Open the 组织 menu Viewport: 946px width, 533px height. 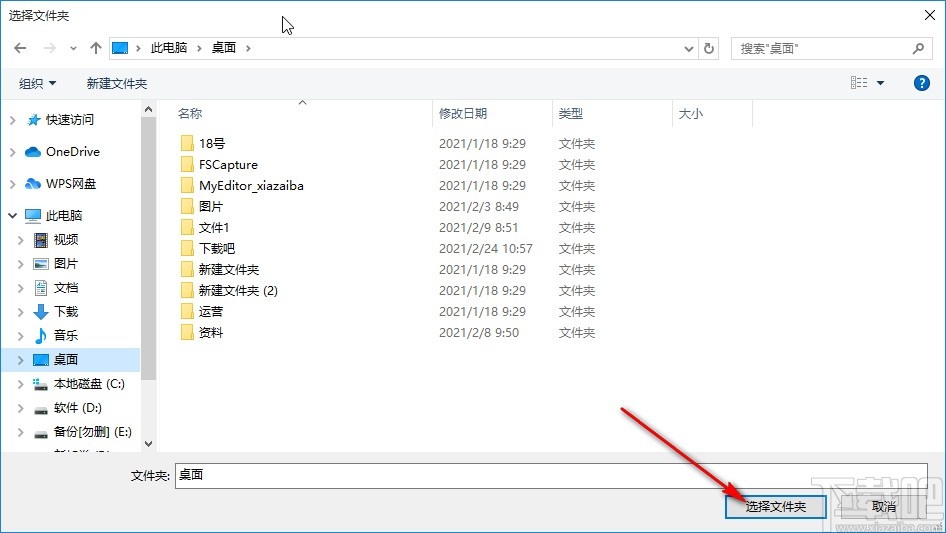pos(37,83)
